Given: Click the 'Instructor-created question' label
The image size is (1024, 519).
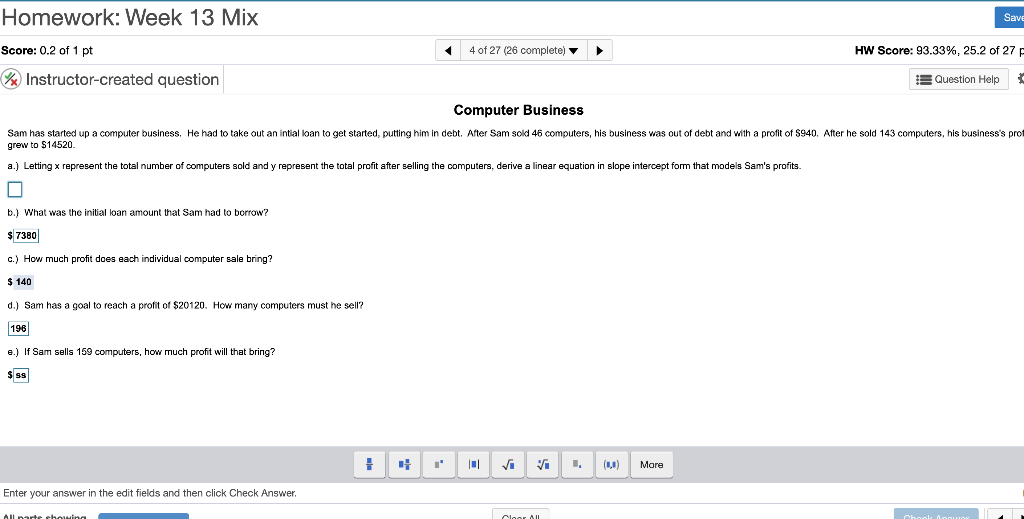Looking at the screenshot, I should (122, 80).
